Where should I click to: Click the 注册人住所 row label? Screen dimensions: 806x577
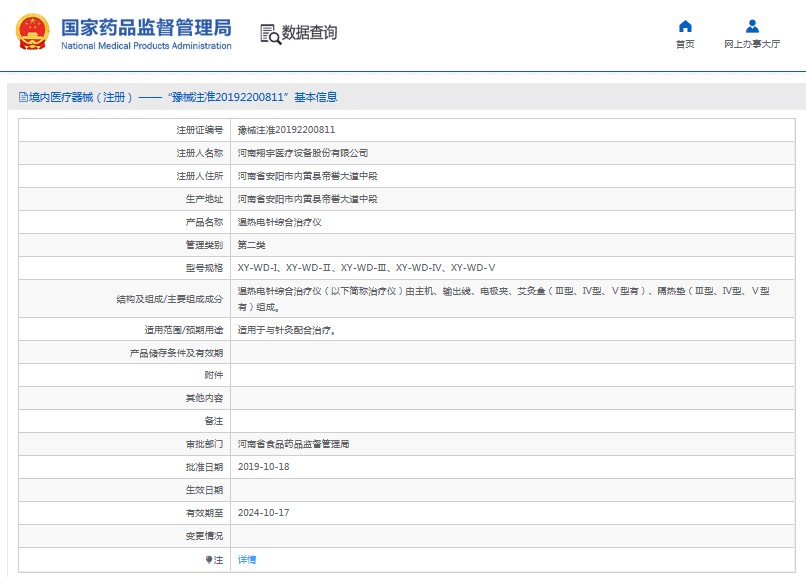pos(200,176)
